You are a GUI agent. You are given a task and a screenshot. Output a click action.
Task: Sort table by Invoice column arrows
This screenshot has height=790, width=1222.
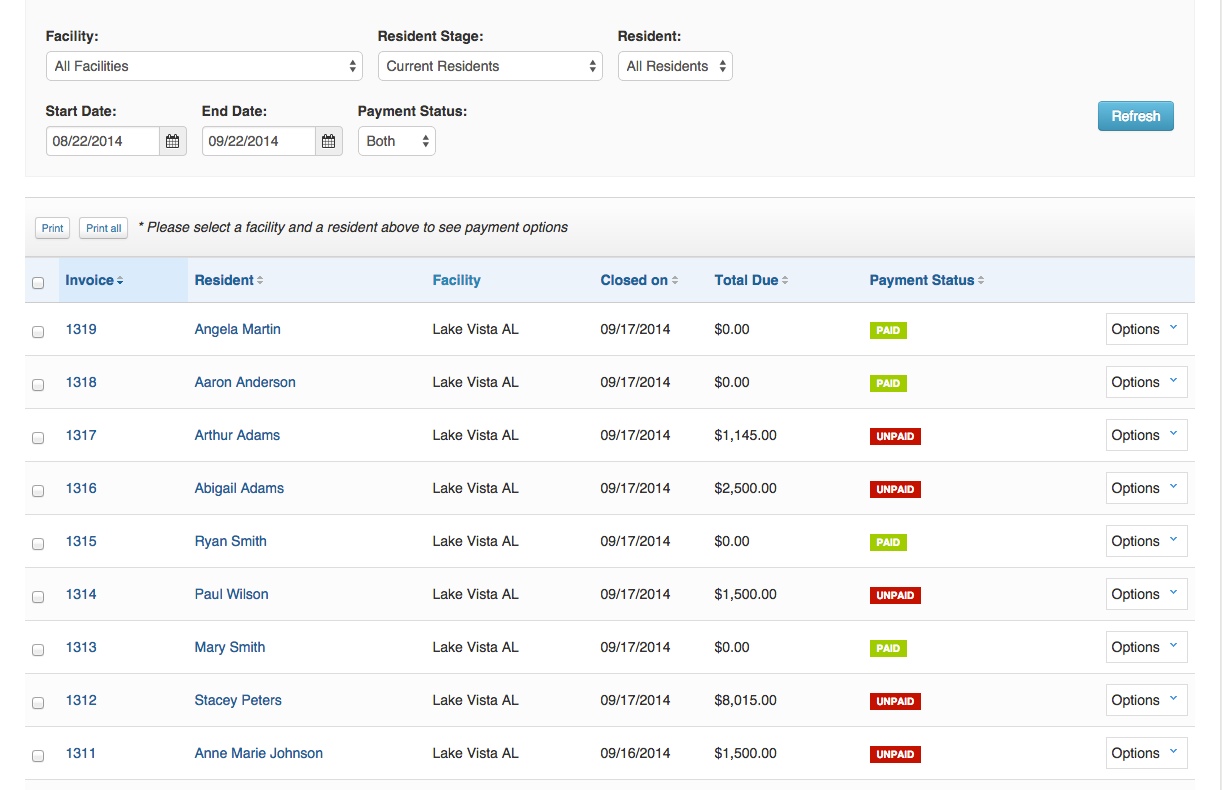[x=120, y=281]
